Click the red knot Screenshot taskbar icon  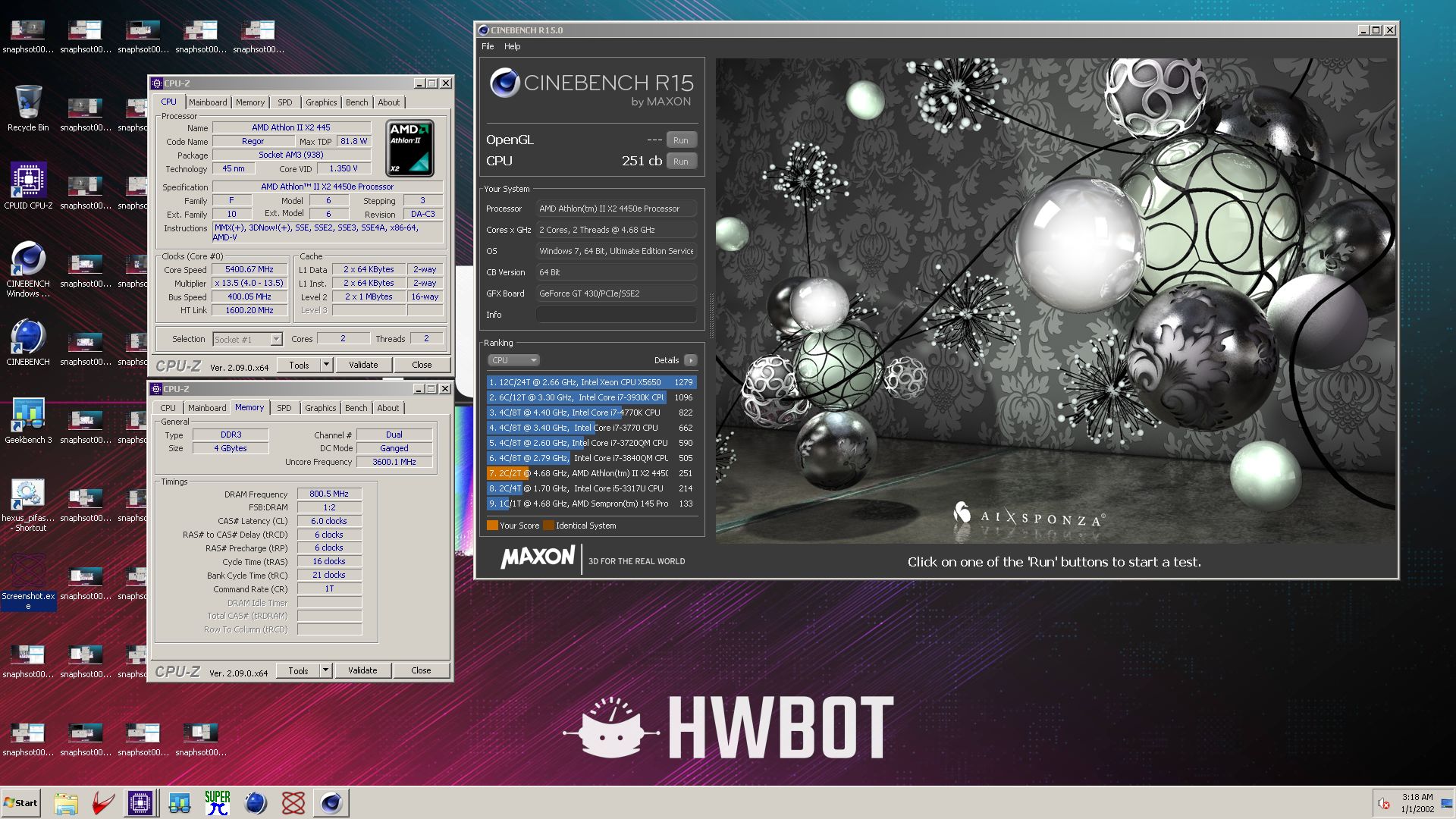(x=293, y=803)
